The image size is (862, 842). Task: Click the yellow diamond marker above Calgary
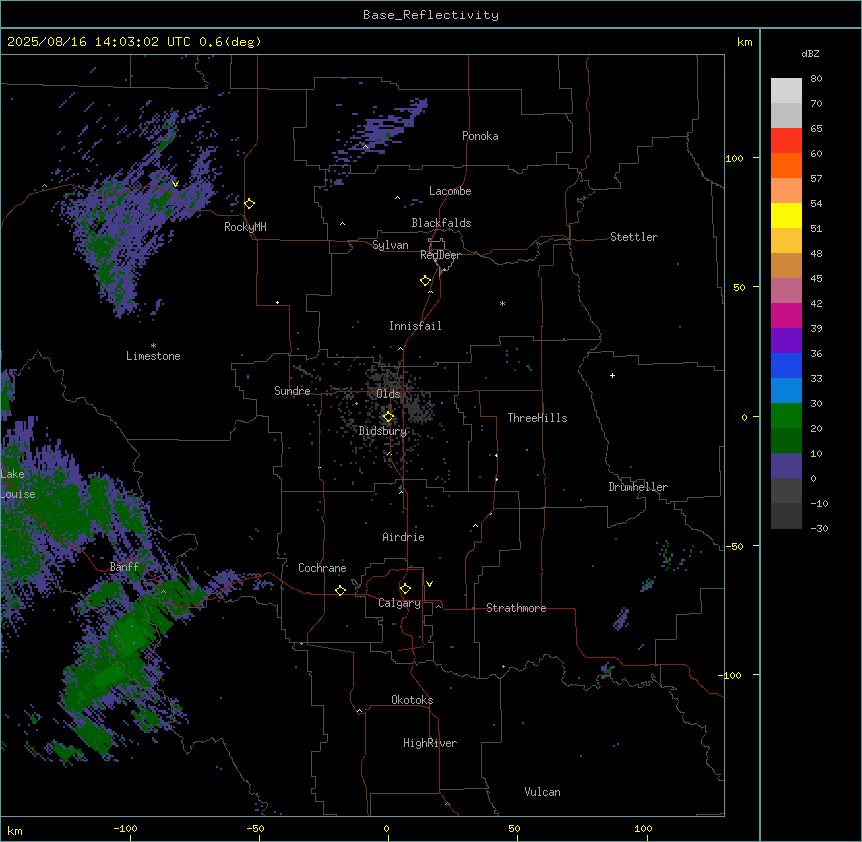405,589
